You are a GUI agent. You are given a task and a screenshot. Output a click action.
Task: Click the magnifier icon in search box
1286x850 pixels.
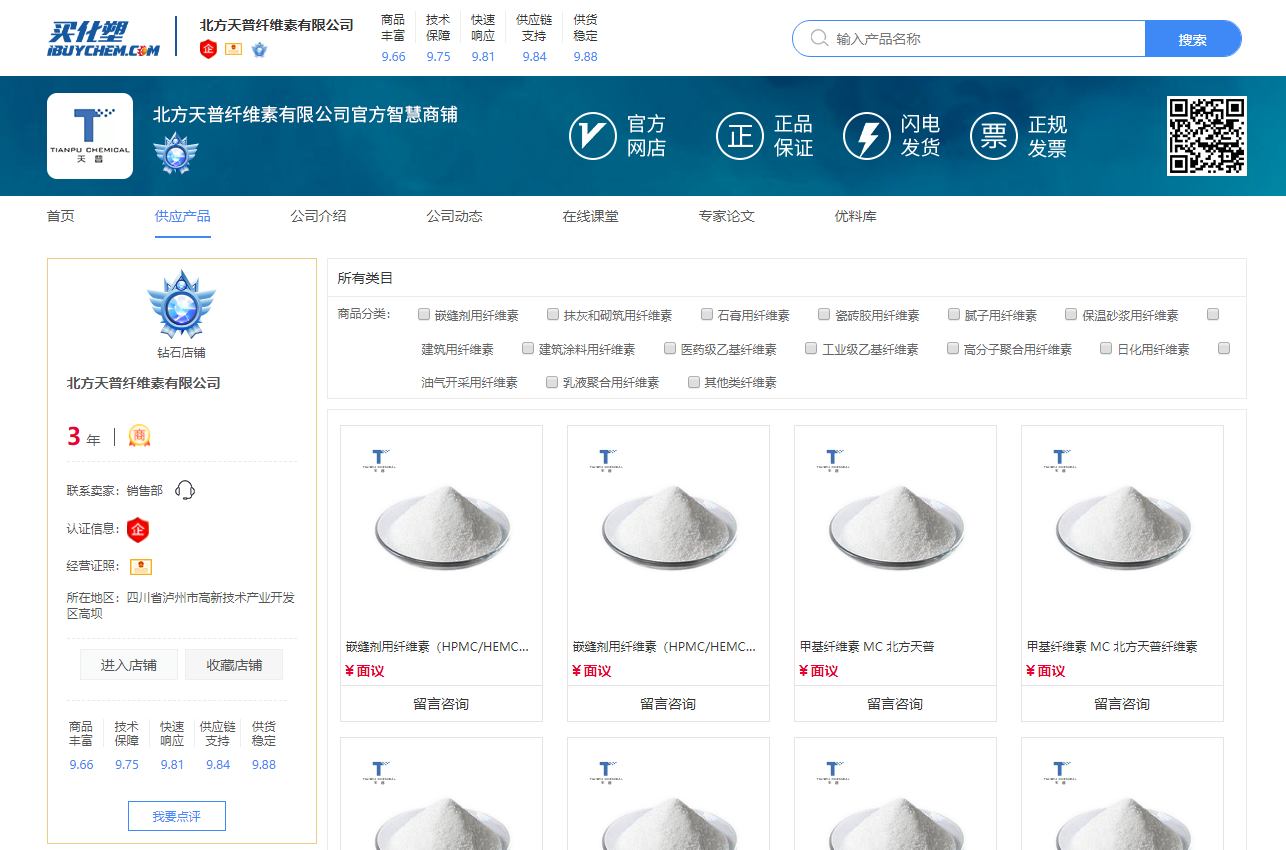tap(819, 38)
